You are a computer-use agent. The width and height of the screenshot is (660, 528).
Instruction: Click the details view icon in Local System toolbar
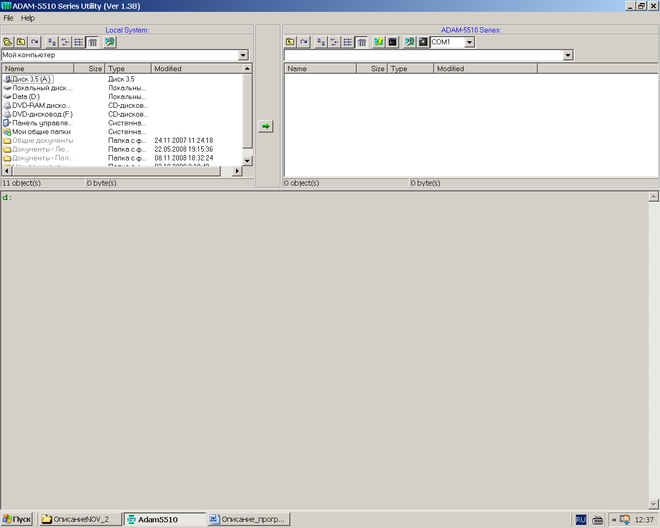[x=93, y=42]
